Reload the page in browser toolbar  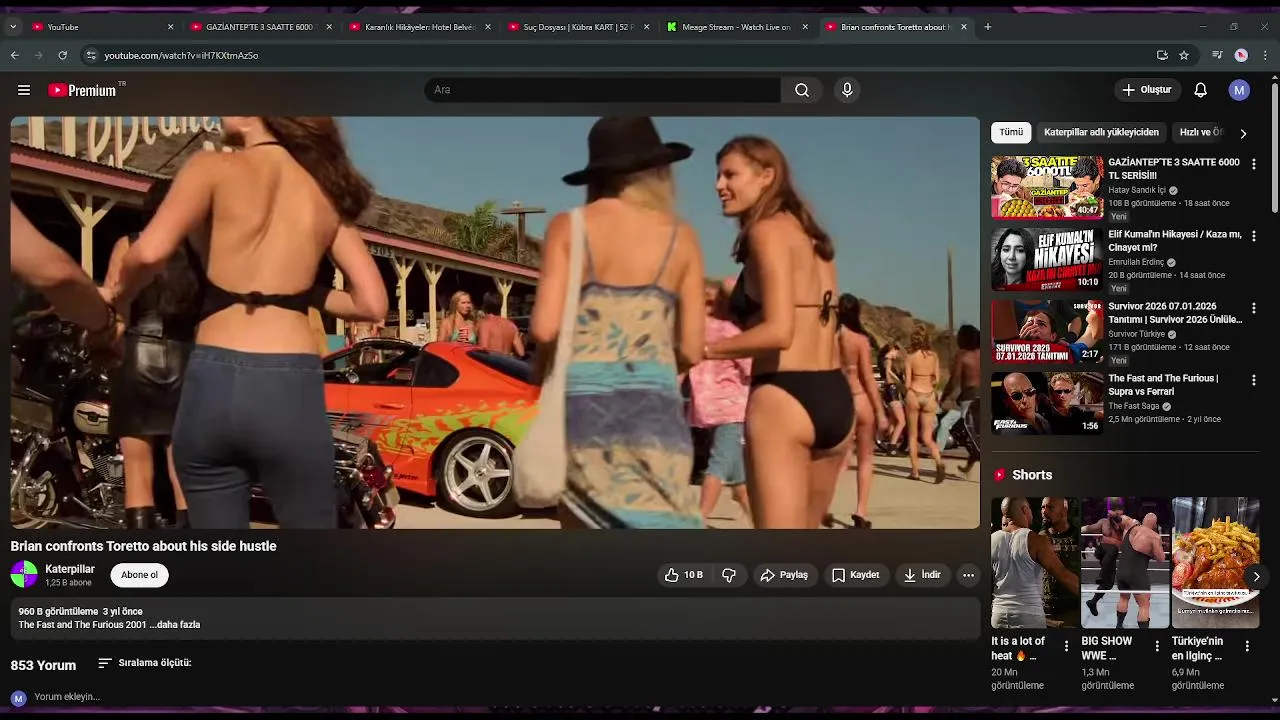click(x=62, y=55)
